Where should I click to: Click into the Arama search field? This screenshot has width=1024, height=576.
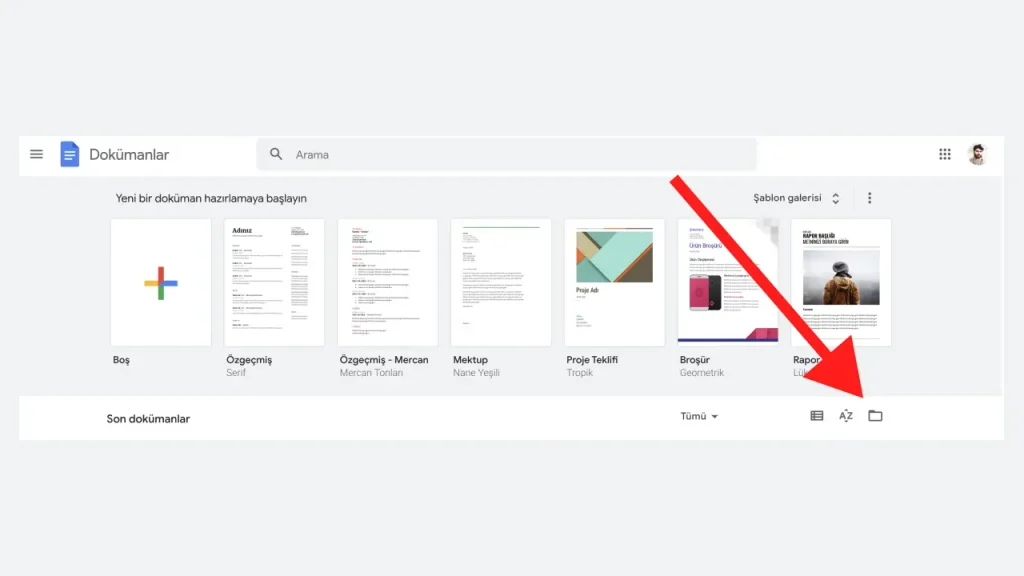click(x=506, y=154)
